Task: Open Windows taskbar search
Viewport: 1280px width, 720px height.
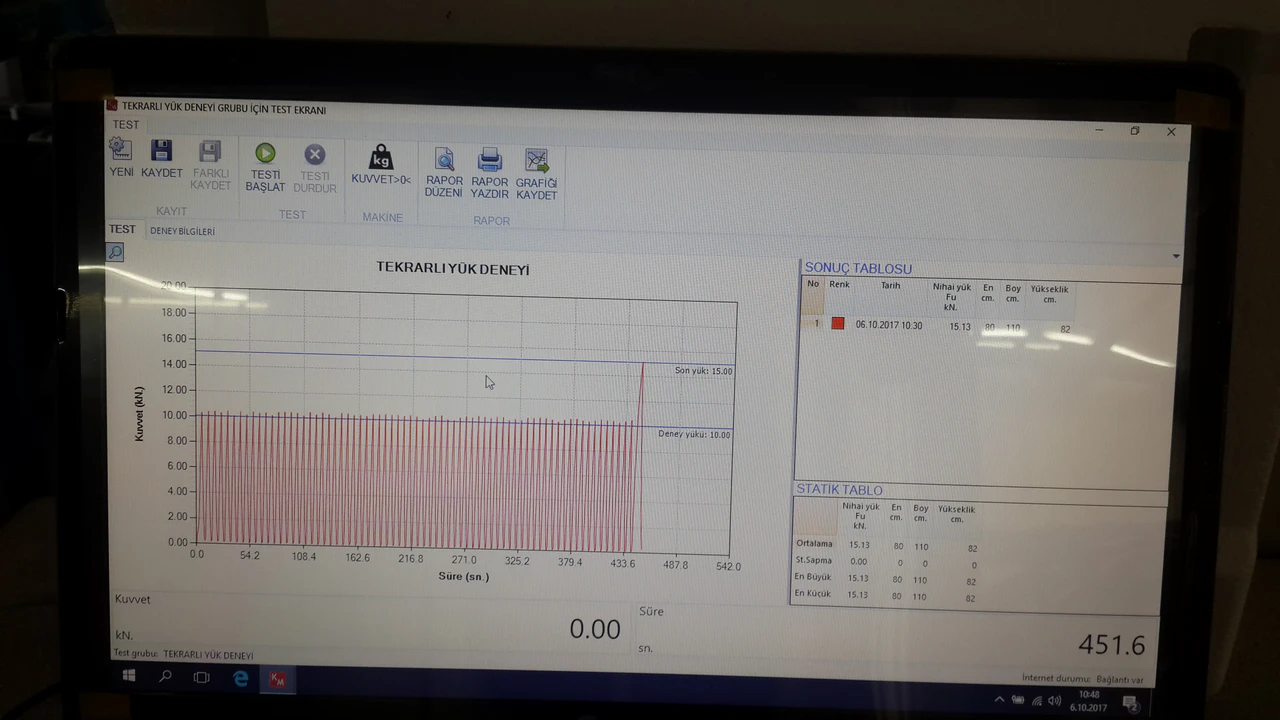Action: [166, 677]
